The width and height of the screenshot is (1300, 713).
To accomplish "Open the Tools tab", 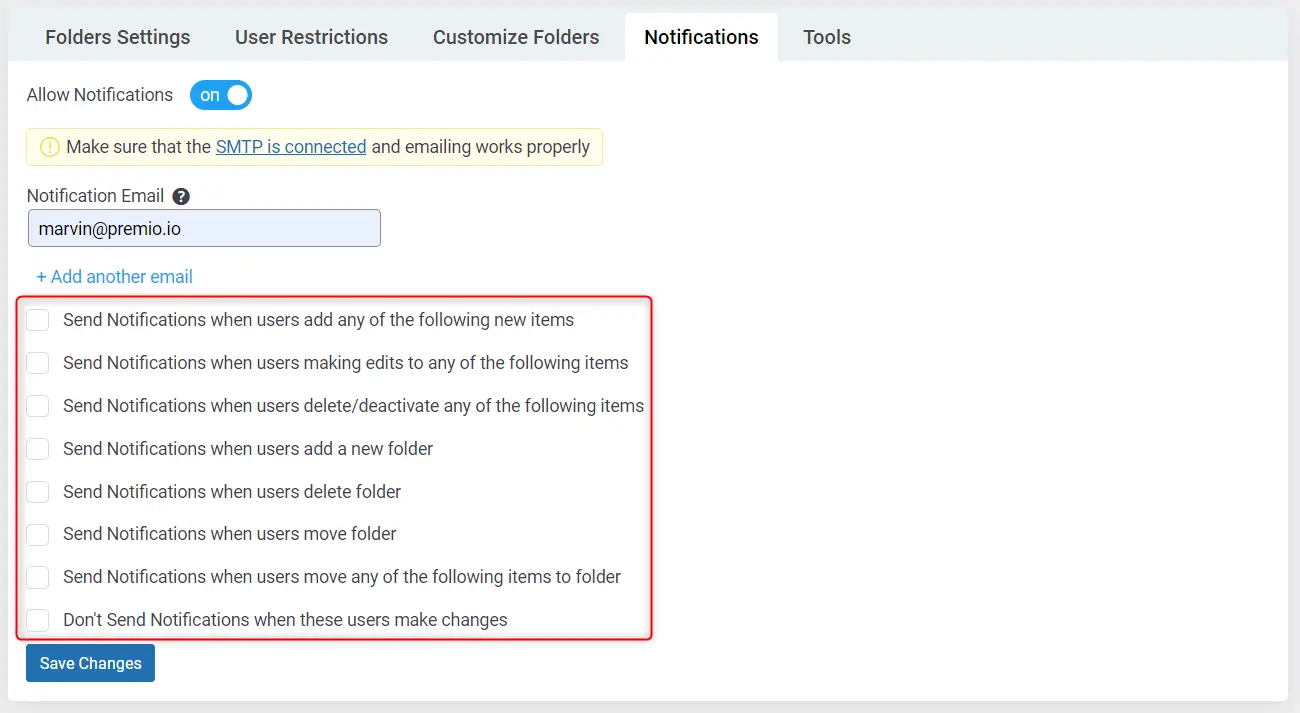I will [x=827, y=38].
